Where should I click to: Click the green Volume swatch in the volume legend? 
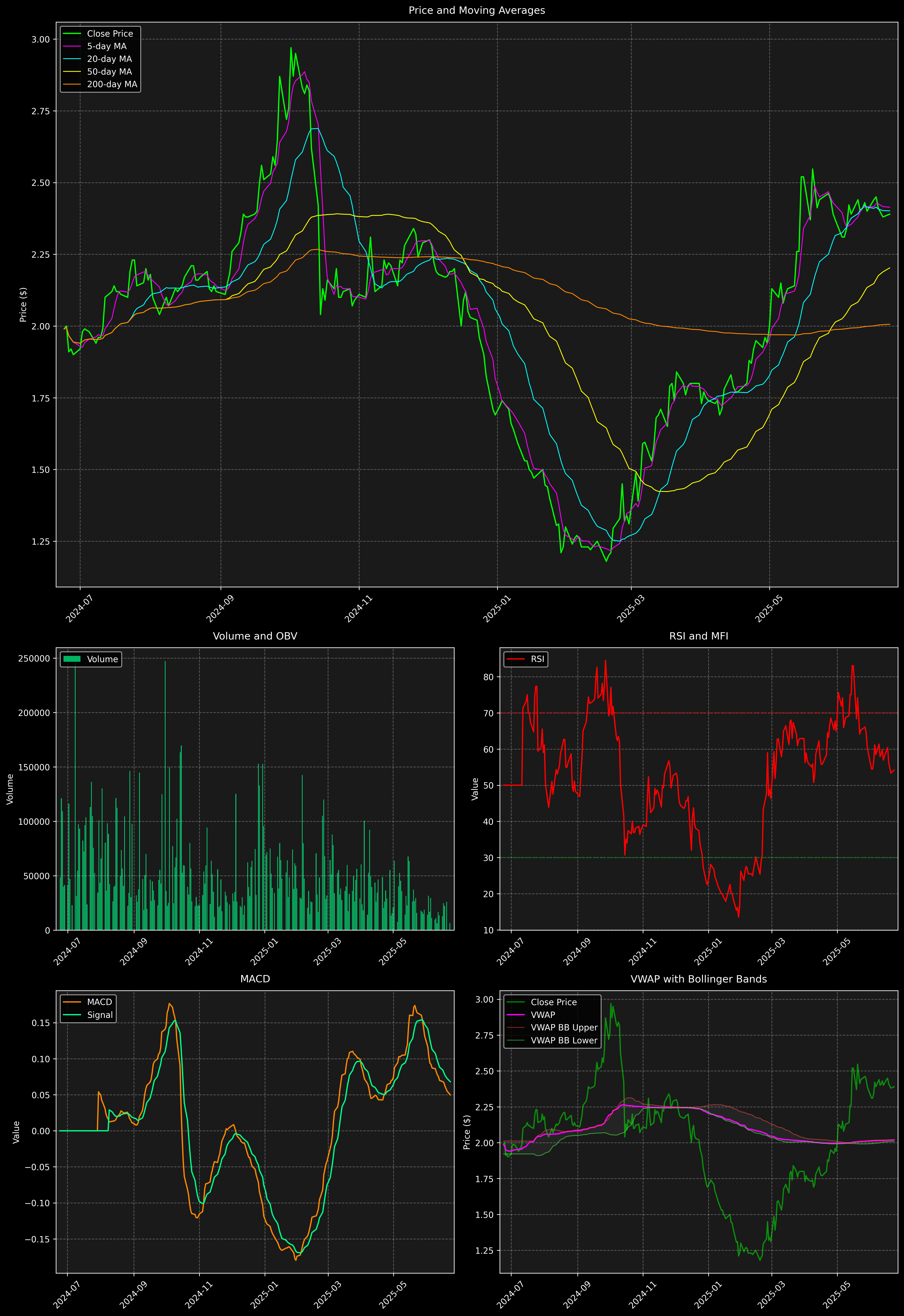pyautogui.click(x=72, y=659)
